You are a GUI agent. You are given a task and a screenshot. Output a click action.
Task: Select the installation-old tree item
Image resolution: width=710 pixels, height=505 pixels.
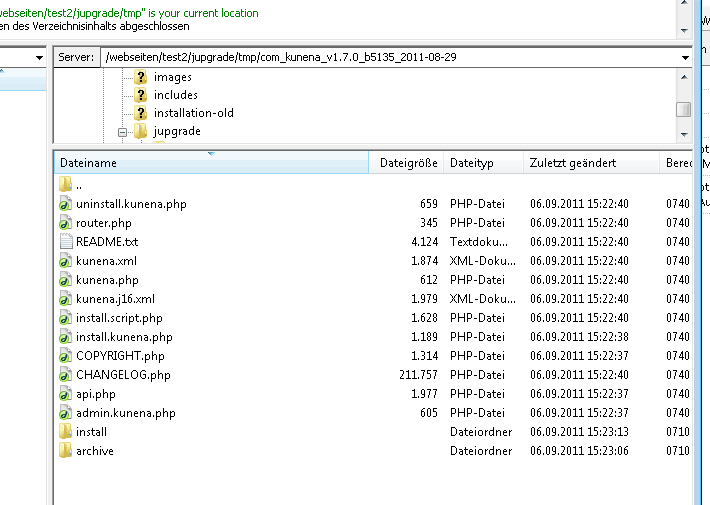194,113
